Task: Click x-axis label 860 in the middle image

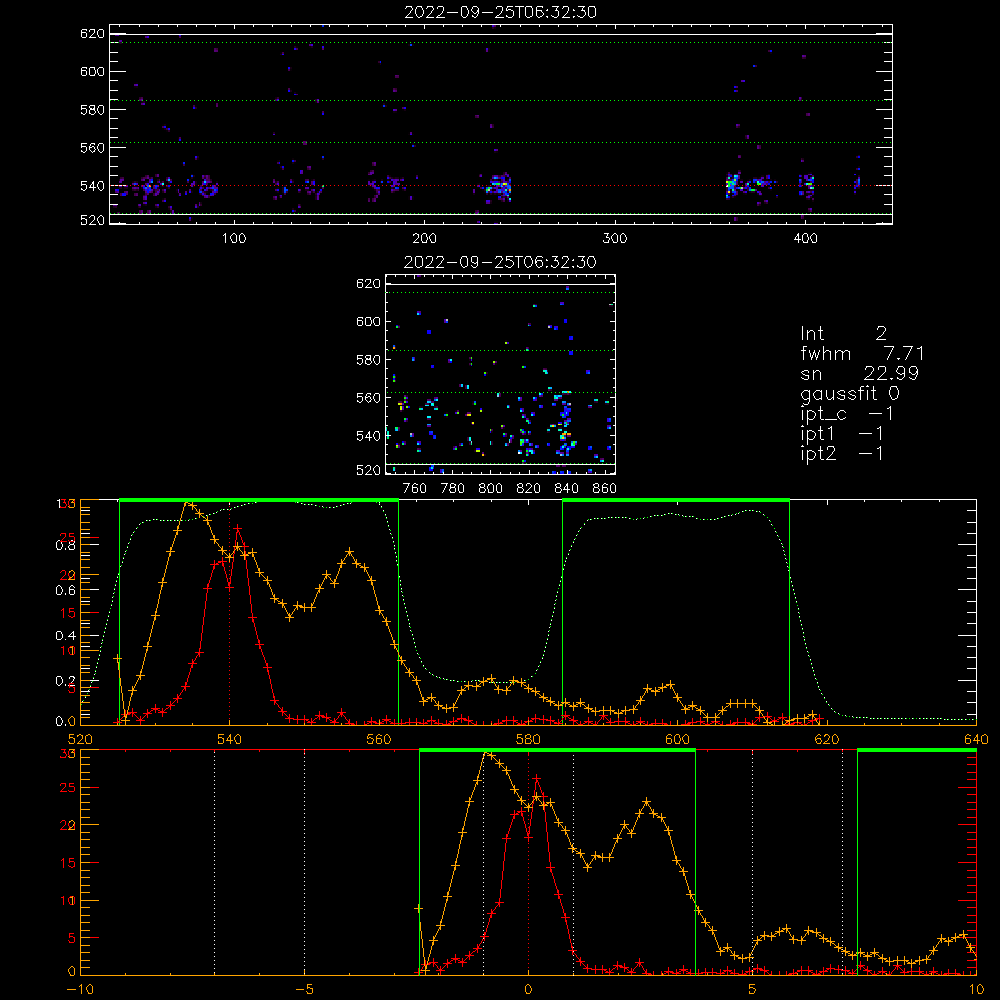Action: click(x=605, y=489)
